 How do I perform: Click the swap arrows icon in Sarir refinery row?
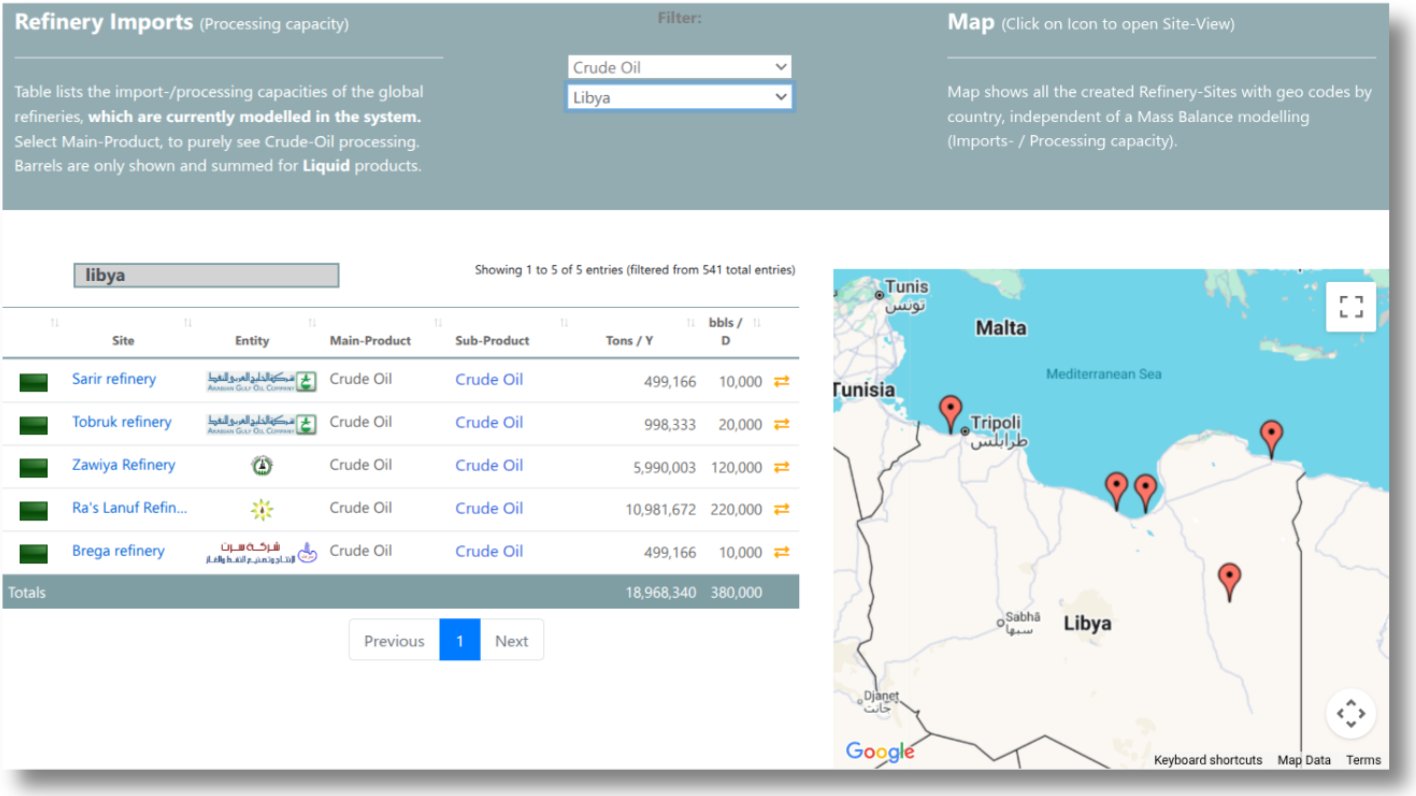(782, 381)
